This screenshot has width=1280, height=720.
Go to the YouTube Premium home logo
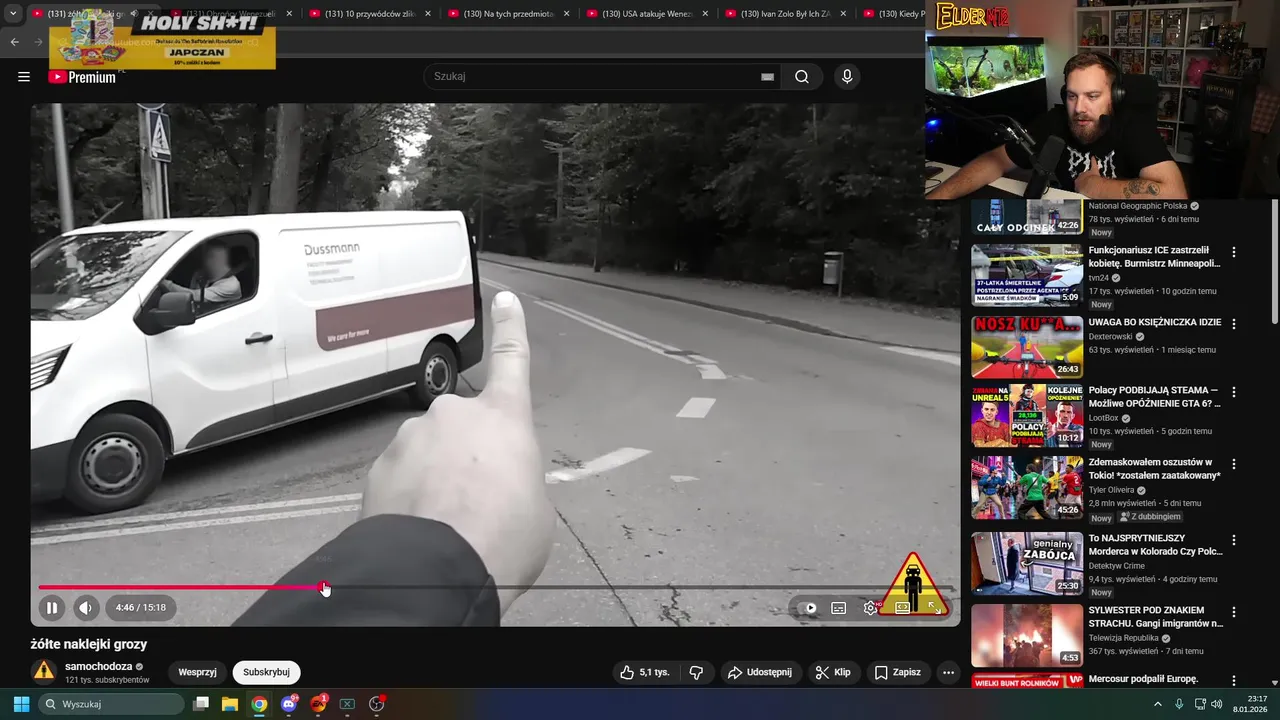pos(82,77)
